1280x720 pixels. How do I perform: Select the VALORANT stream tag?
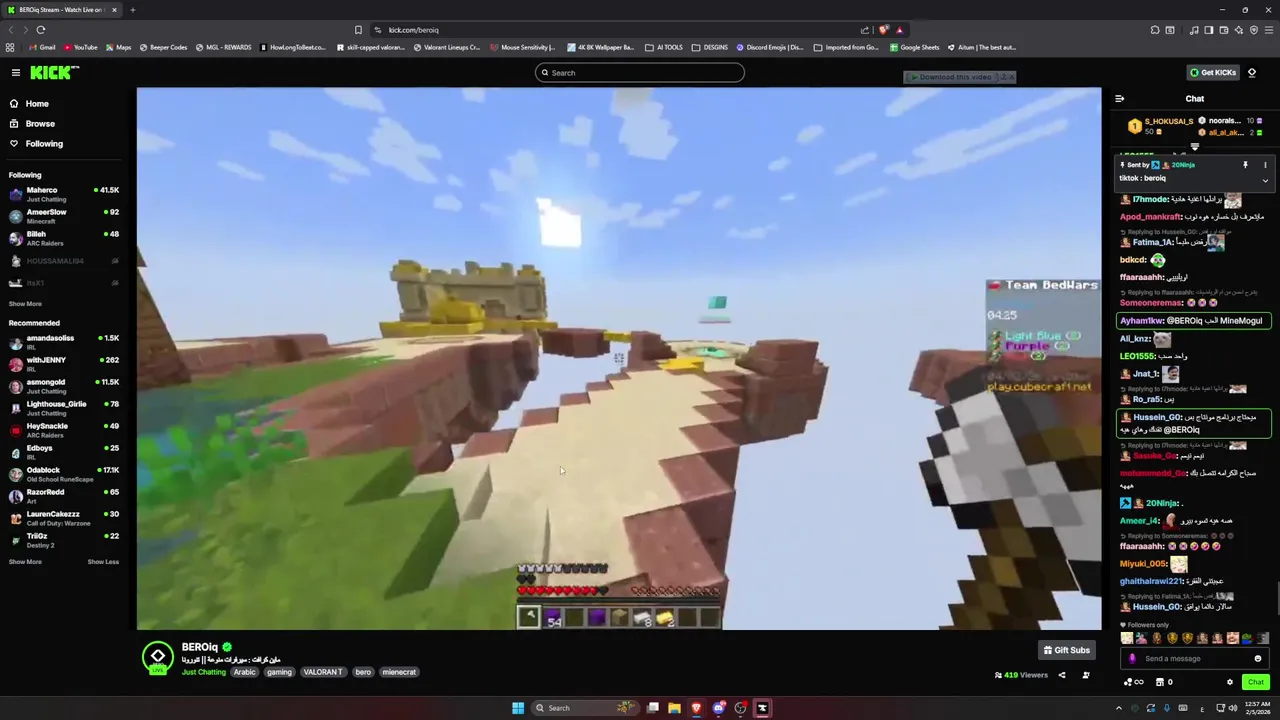[x=323, y=672]
